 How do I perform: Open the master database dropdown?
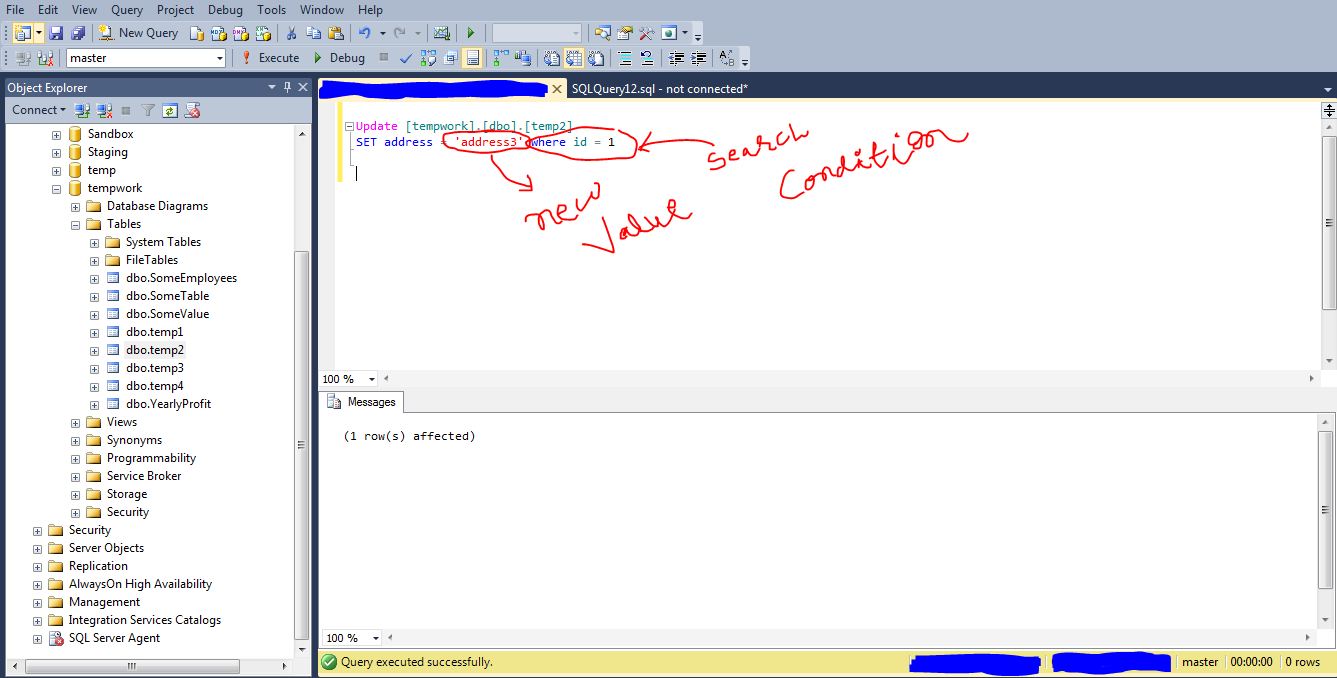pyautogui.click(x=220, y=58)
